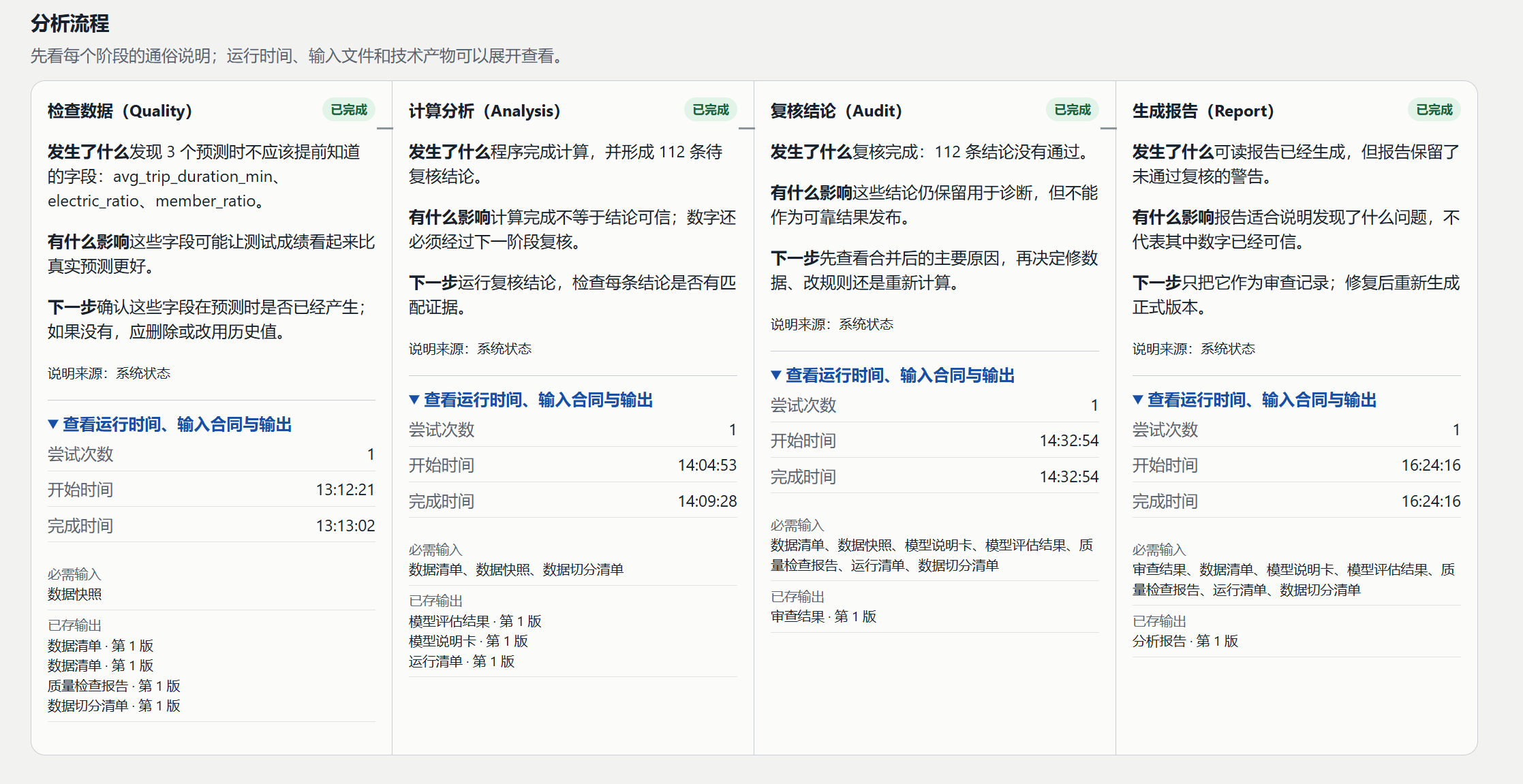Viewport: 1523px width, 784px height.
Task: Select the 复核结论 (Audit) stage heading
Action: [x=836, y=110]
